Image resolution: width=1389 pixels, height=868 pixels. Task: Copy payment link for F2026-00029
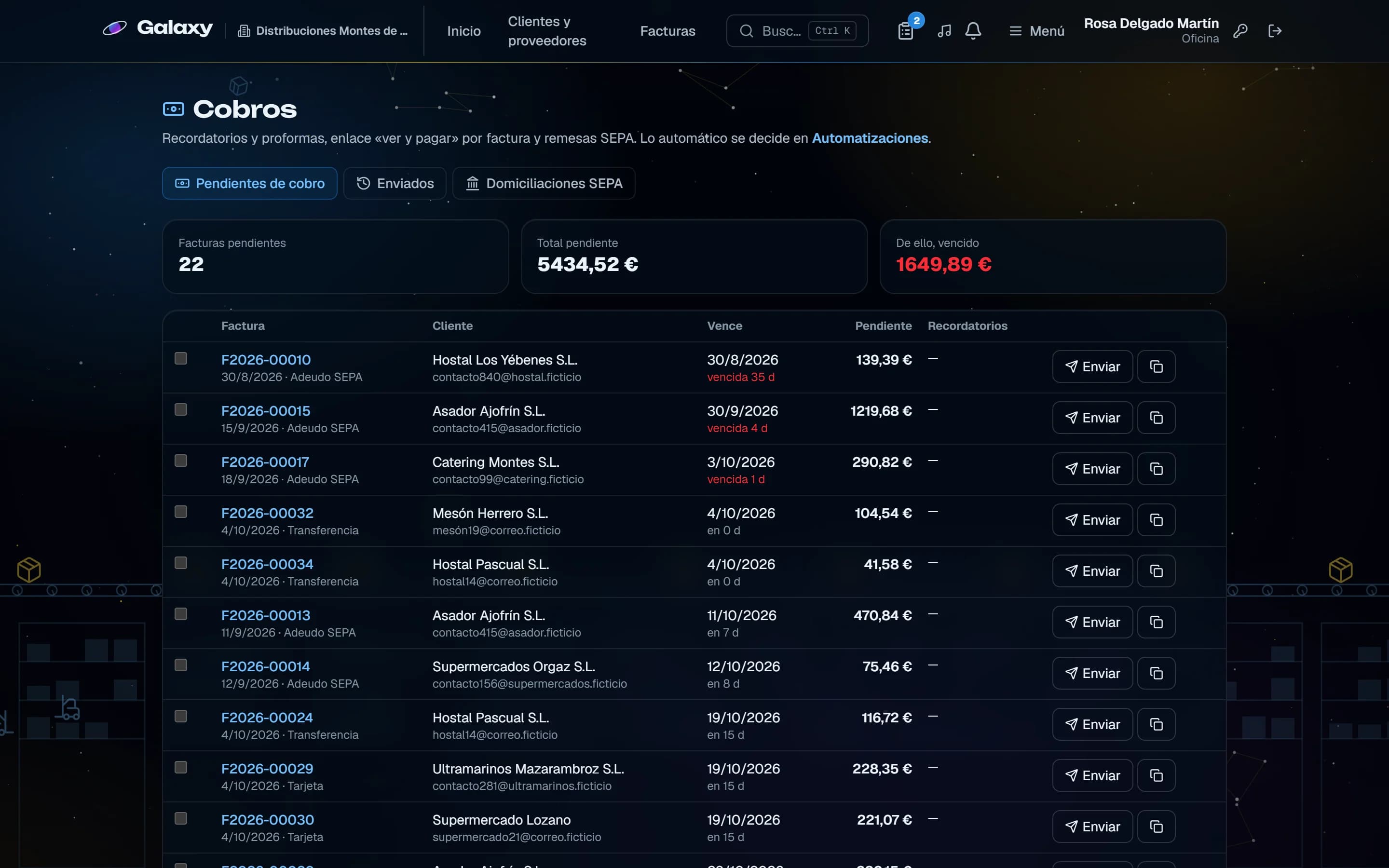(x=1157, y=775)
